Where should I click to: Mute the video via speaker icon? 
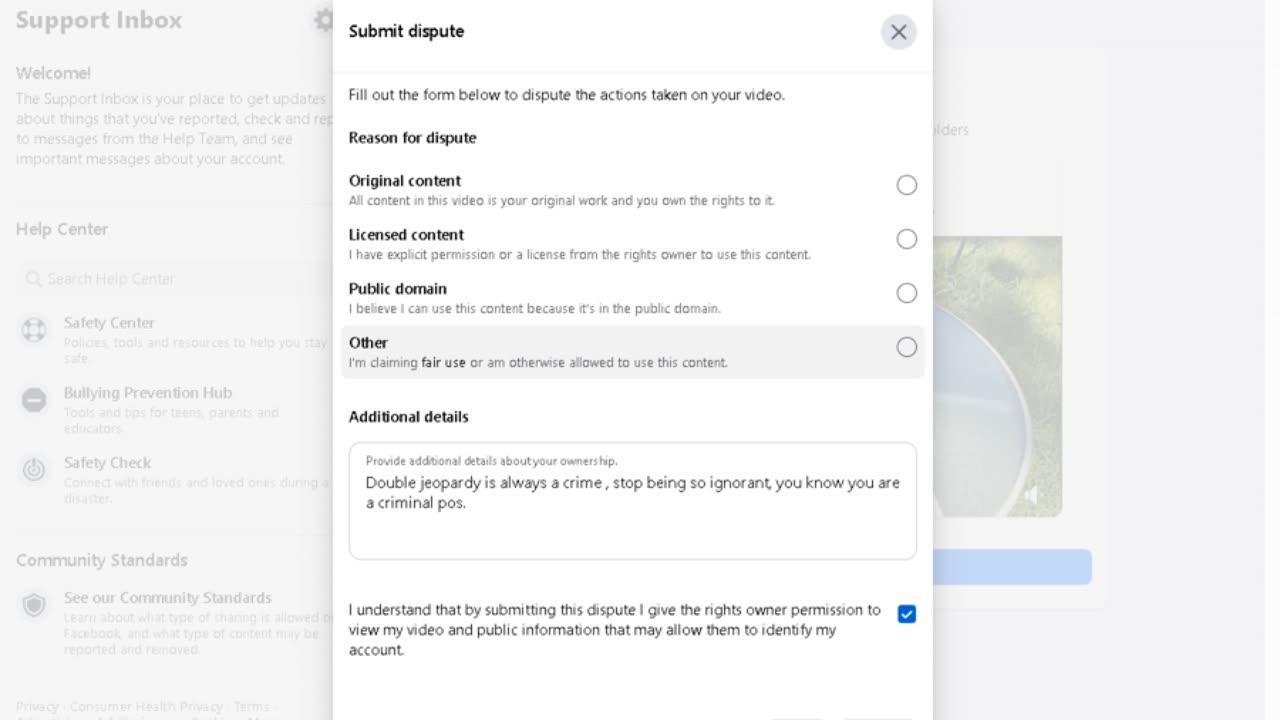coord(1031,494)
